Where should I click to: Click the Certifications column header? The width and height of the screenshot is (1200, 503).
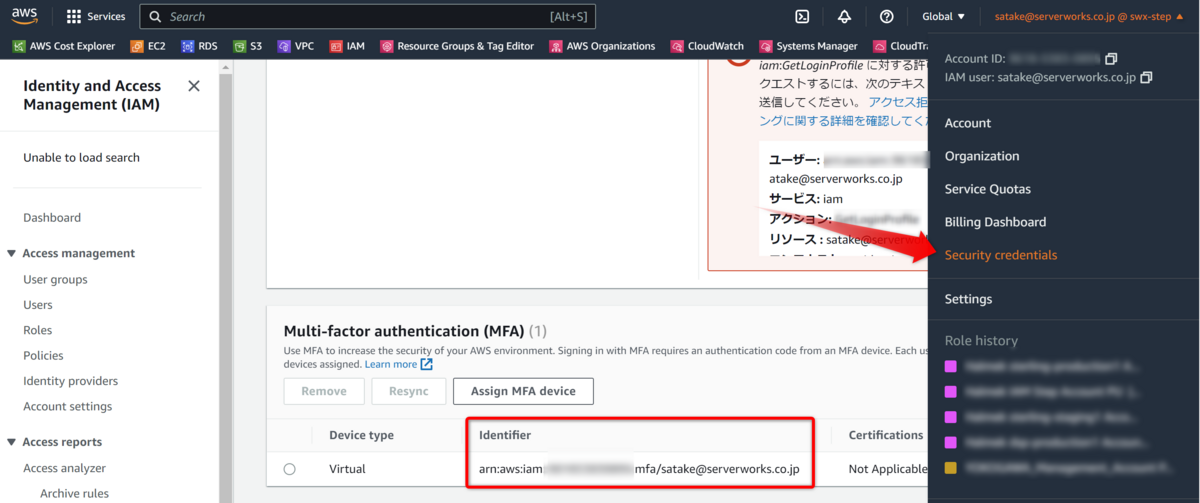(886, 435)
